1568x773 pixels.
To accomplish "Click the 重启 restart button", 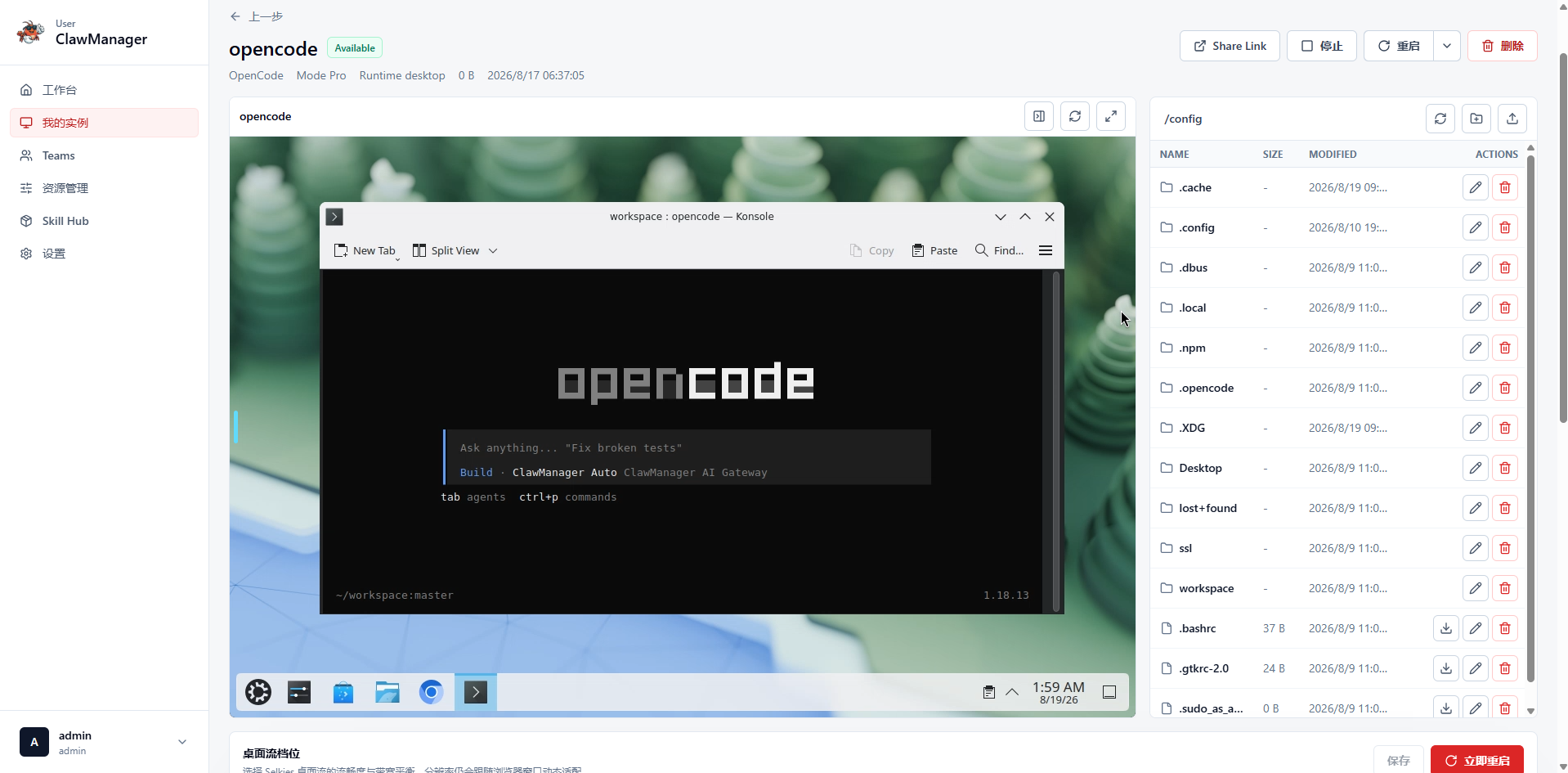I will point(1398,46).
